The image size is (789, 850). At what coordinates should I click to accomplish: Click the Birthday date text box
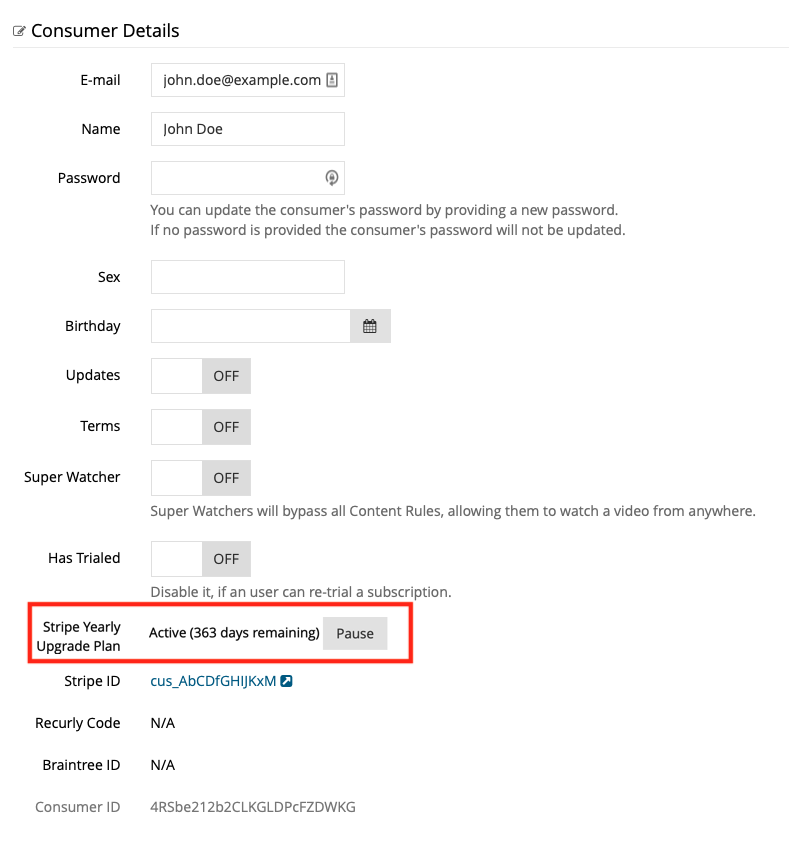click(x=251, y=326)
